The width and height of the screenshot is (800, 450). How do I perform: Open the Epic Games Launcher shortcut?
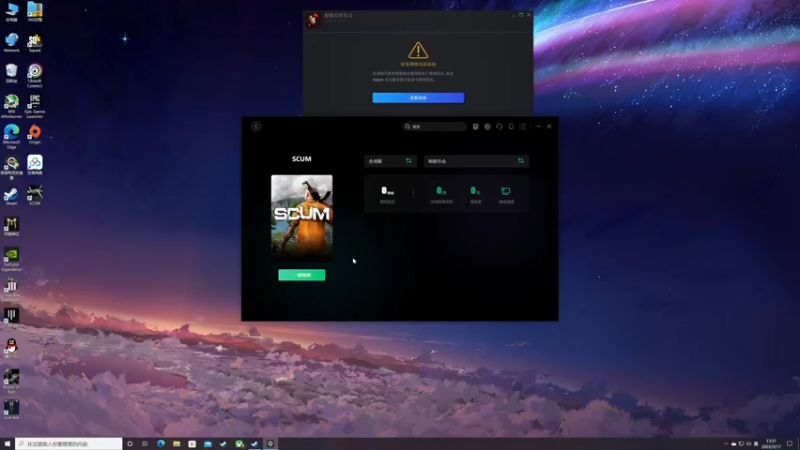tap(35, 106)
